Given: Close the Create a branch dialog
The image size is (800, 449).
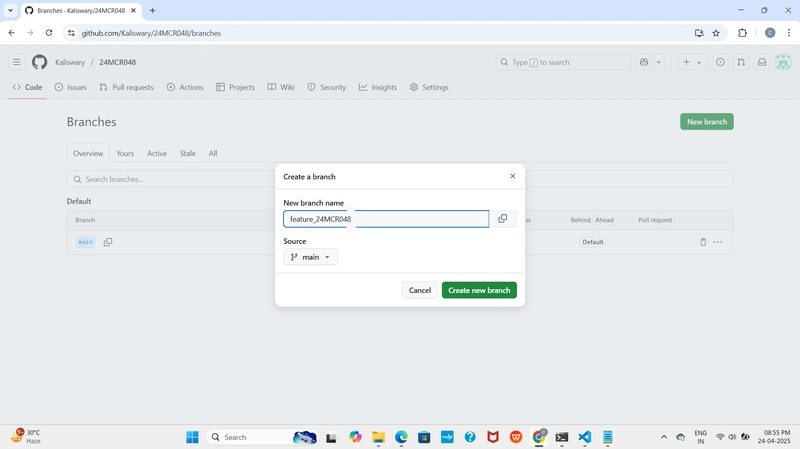Looking at the screenshot, I should point(513,176).
